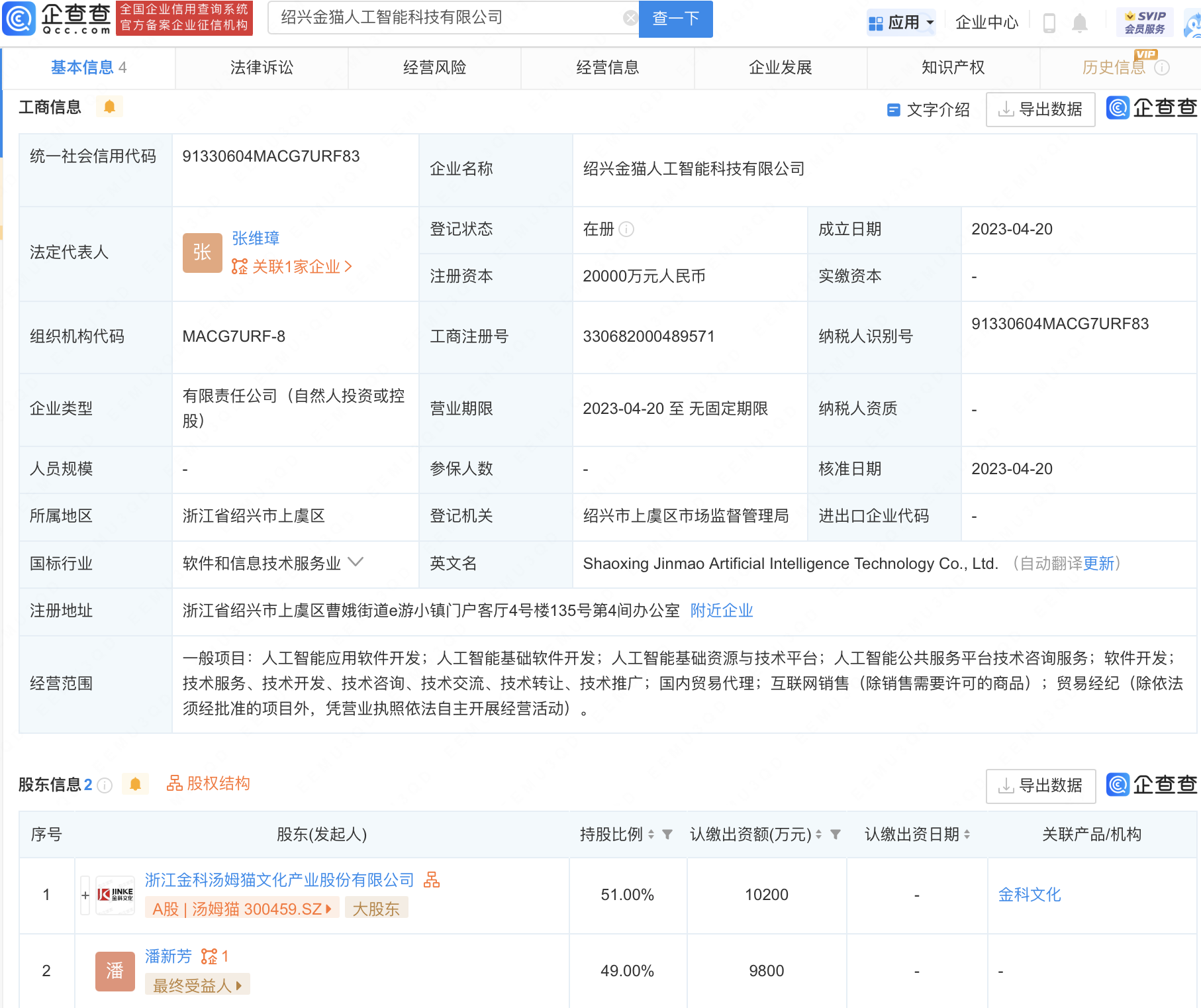Select registration number 330682000489571

[649, 336]
